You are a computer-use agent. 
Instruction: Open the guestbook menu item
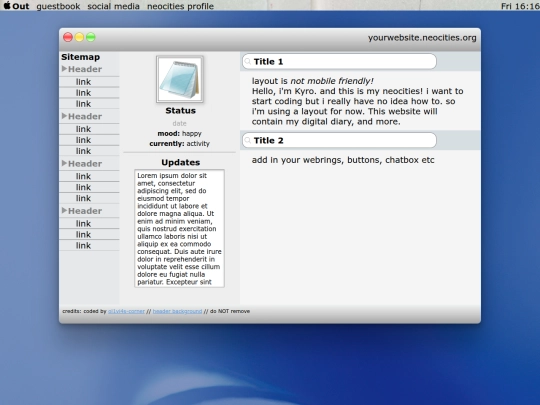[x=58, y=6]
